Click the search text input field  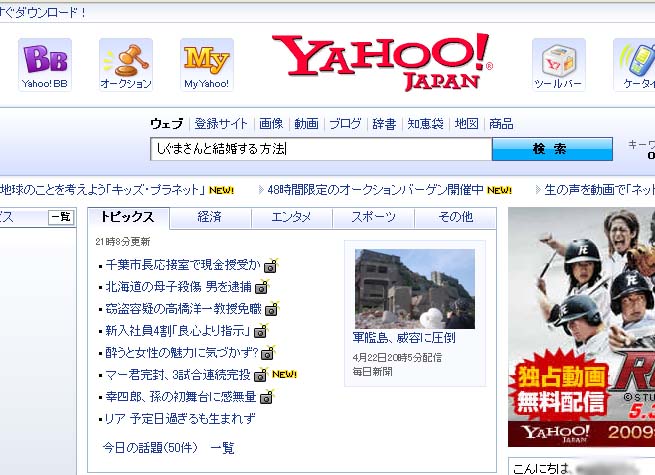(x=321, y=149)
